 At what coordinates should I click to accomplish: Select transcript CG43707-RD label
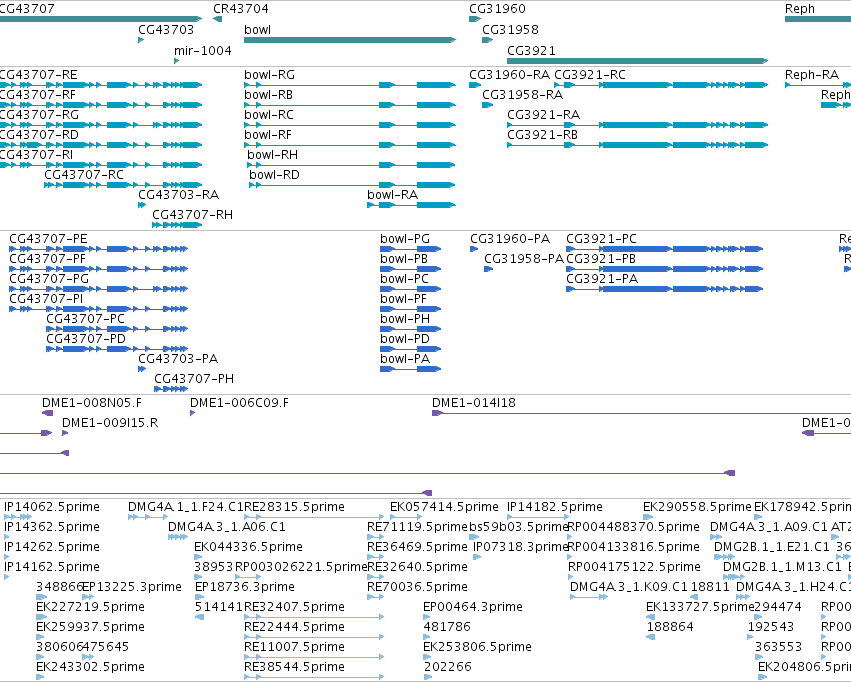tap(39, 135)
